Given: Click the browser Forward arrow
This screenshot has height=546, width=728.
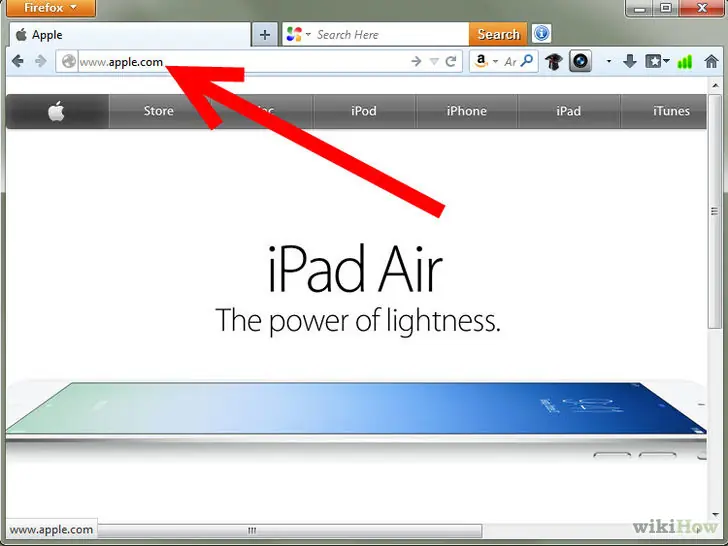Looking at the screenshot, I should (x=41, y=61).
